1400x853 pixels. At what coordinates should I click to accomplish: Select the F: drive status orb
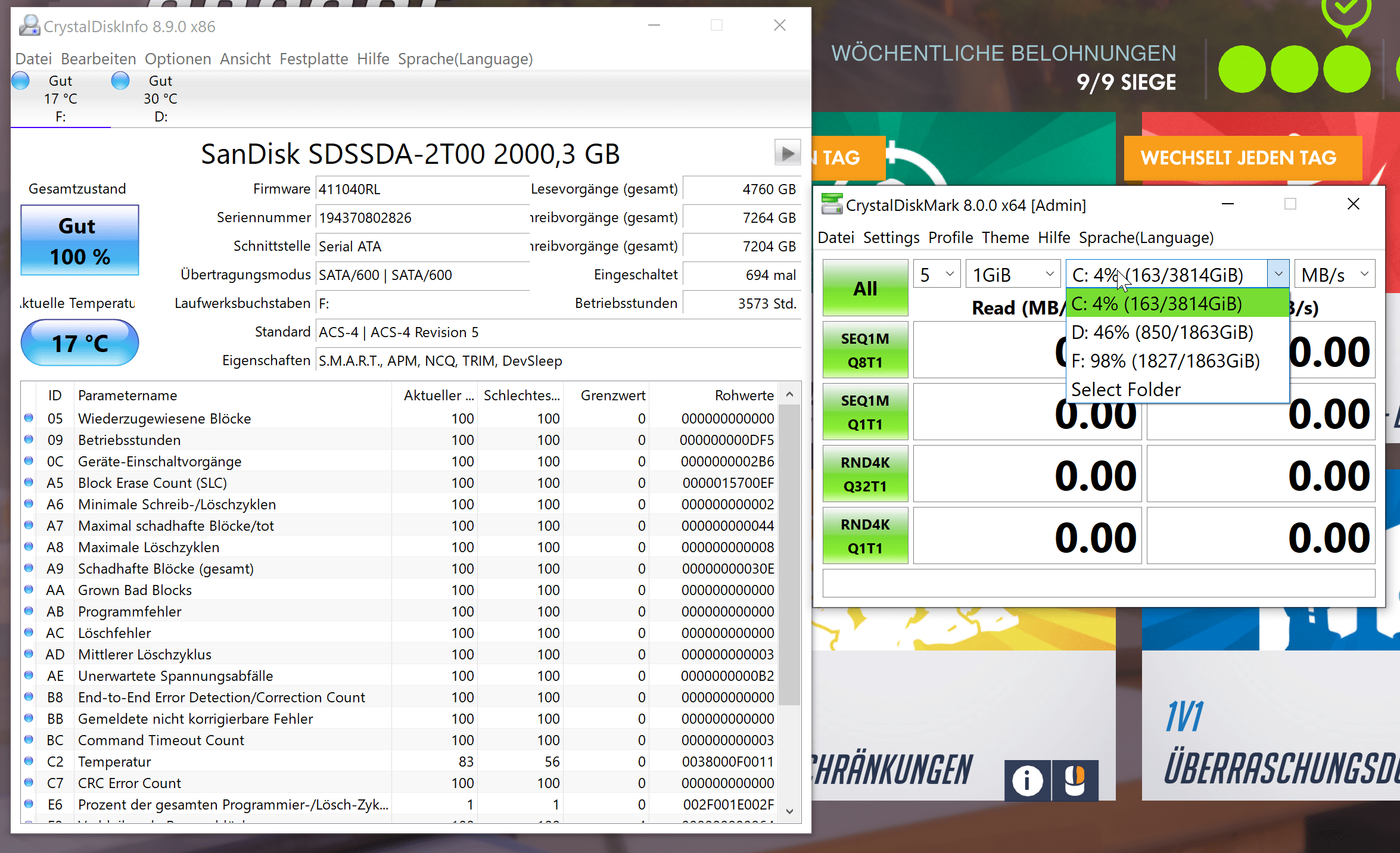(21, 80)
